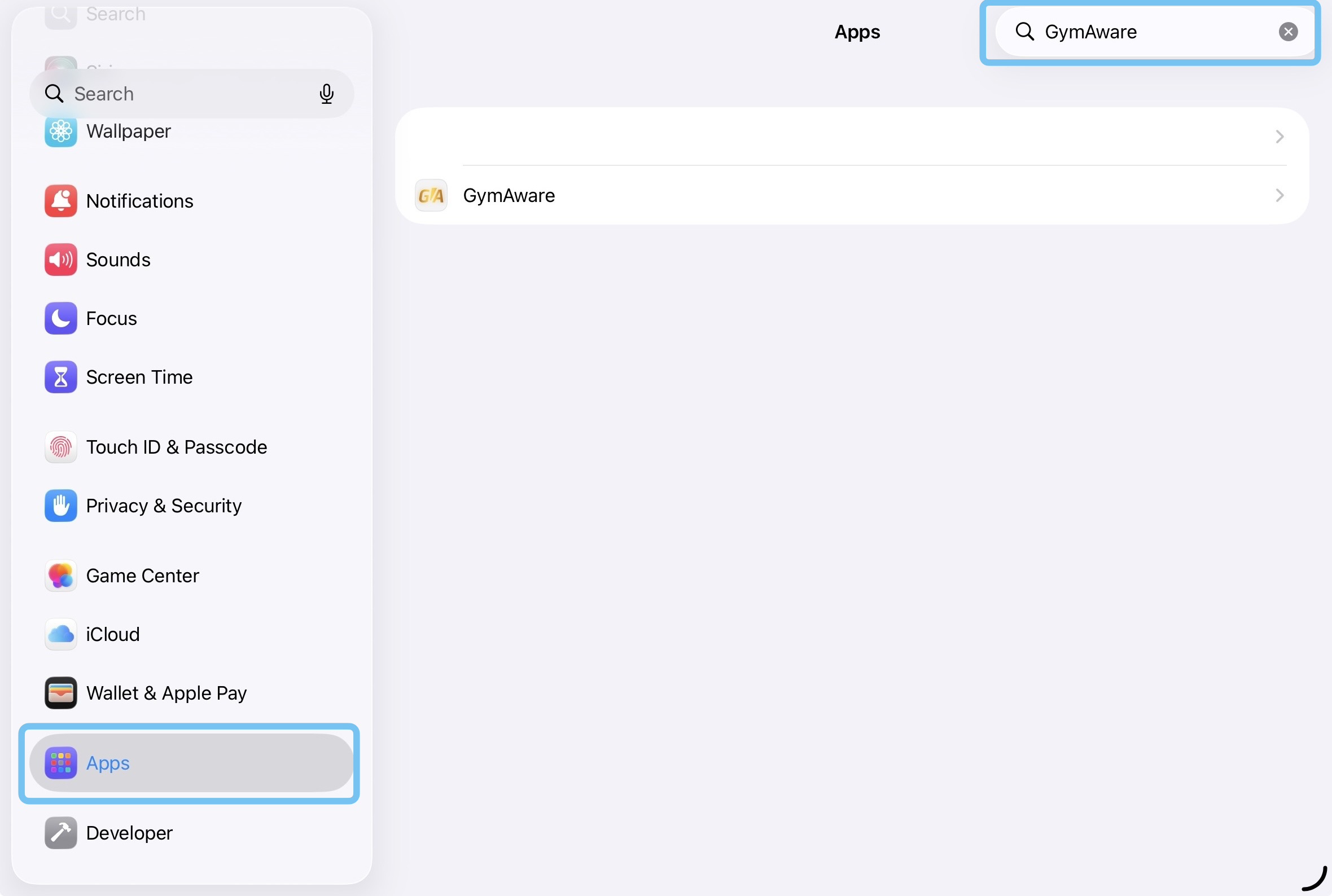Tap the GymAware app icon in results

tap(431, 195)
